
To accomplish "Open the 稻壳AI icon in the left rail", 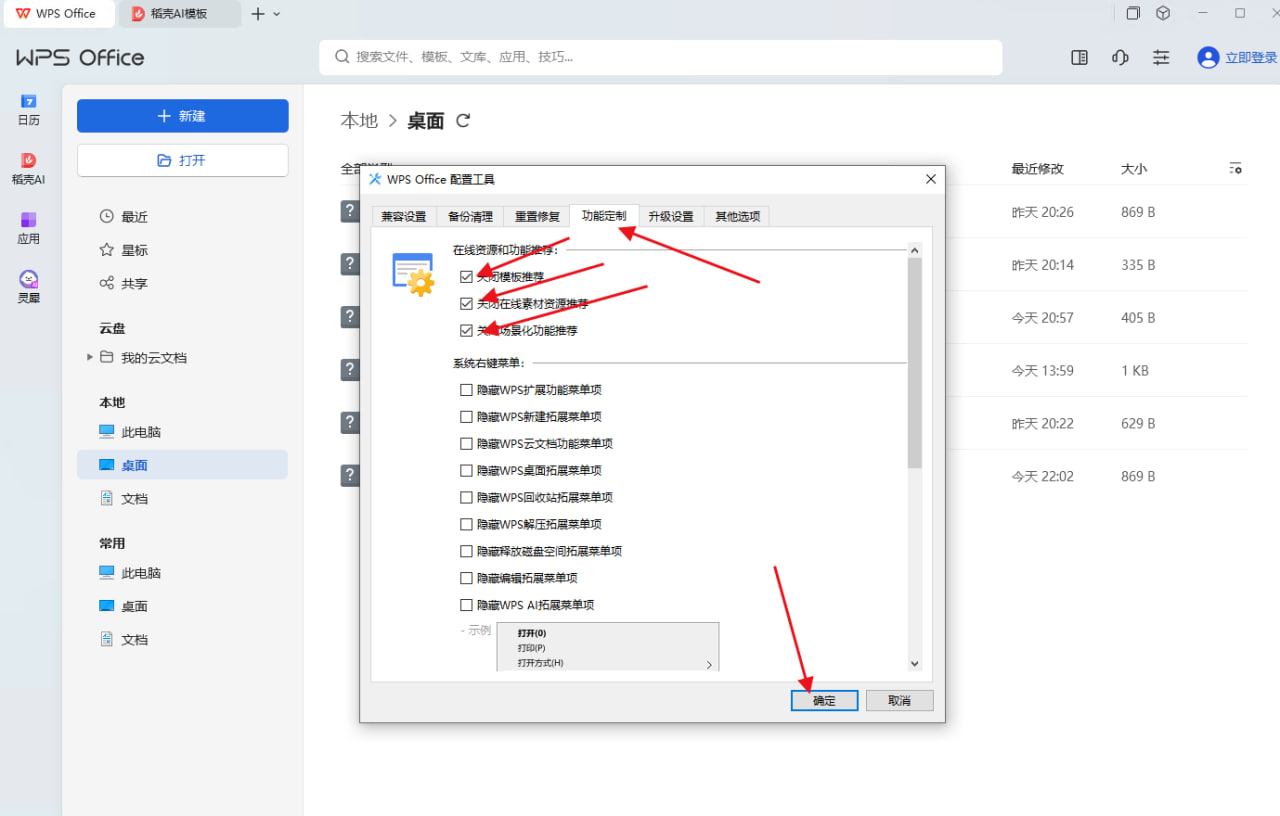I will click(x=29, y=160).
